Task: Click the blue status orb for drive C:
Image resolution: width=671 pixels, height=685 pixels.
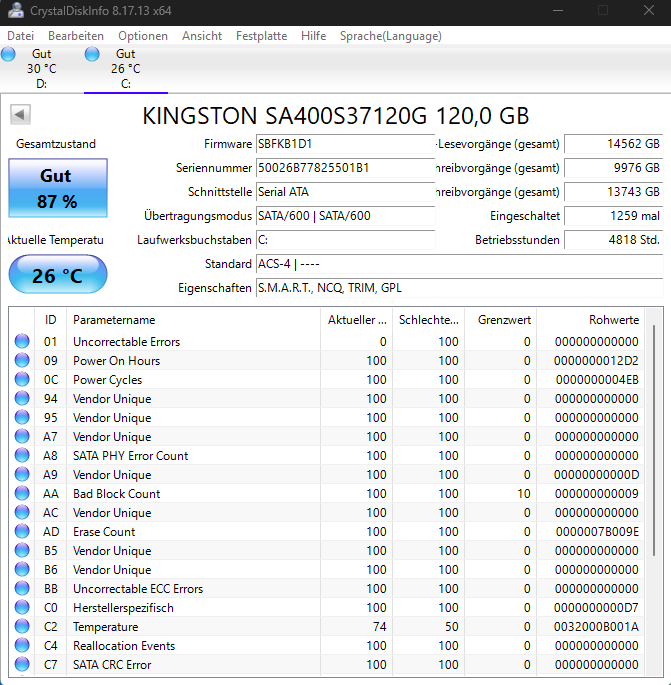Action: click(x=92, y=54)
